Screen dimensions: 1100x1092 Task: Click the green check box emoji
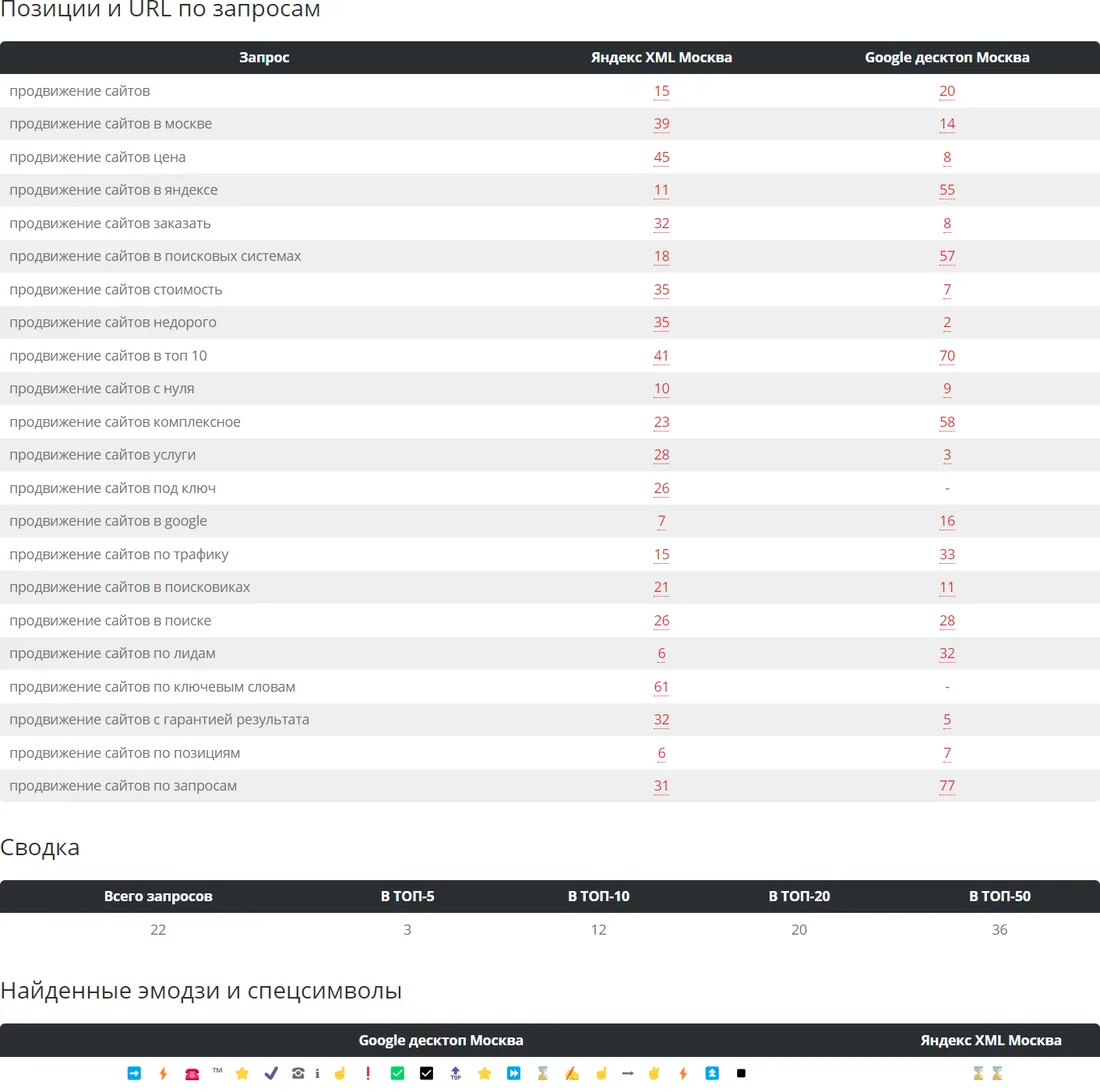[x=397, y=1073]
